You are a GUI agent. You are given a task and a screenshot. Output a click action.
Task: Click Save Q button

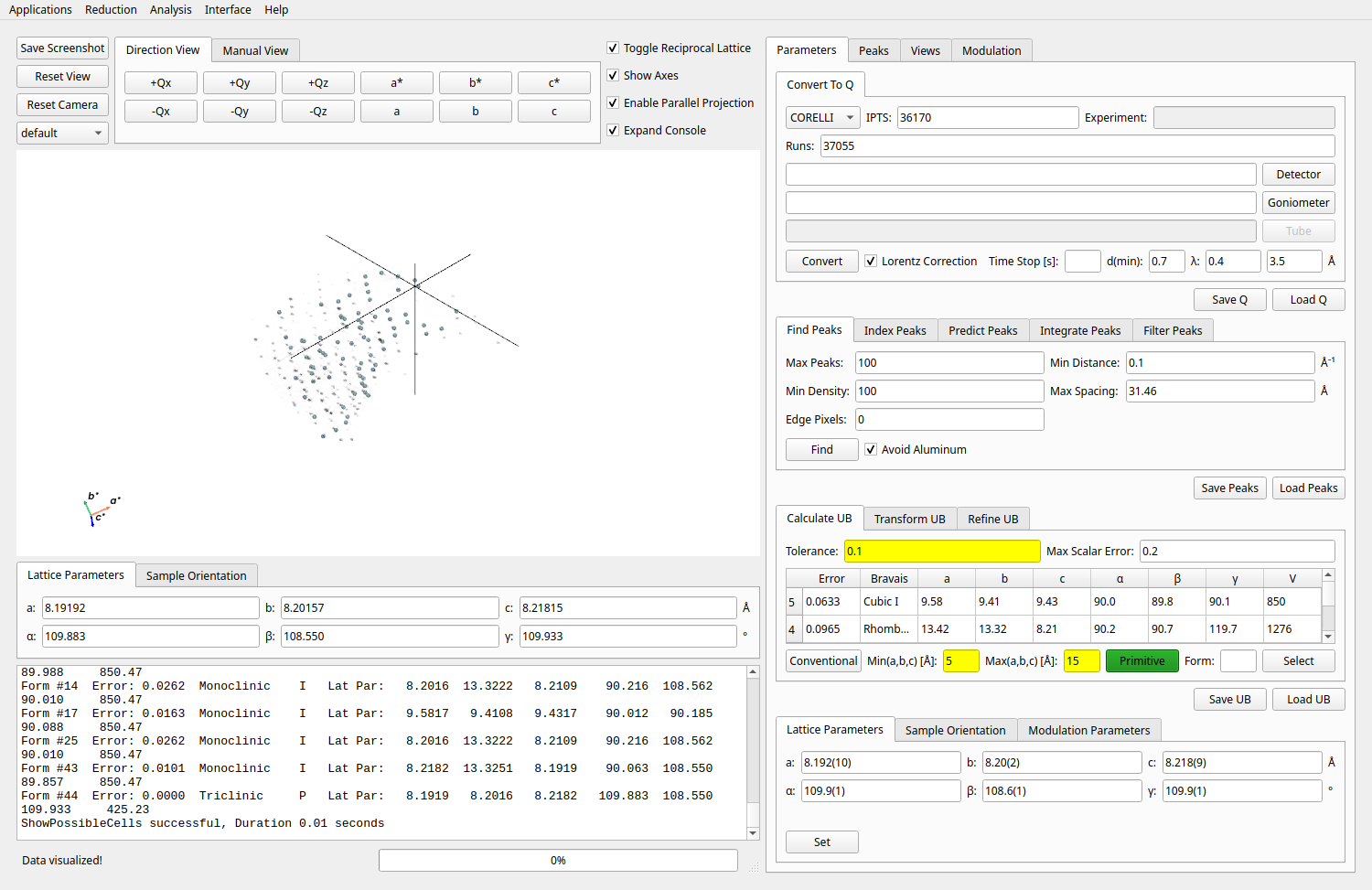[1230, 299]
